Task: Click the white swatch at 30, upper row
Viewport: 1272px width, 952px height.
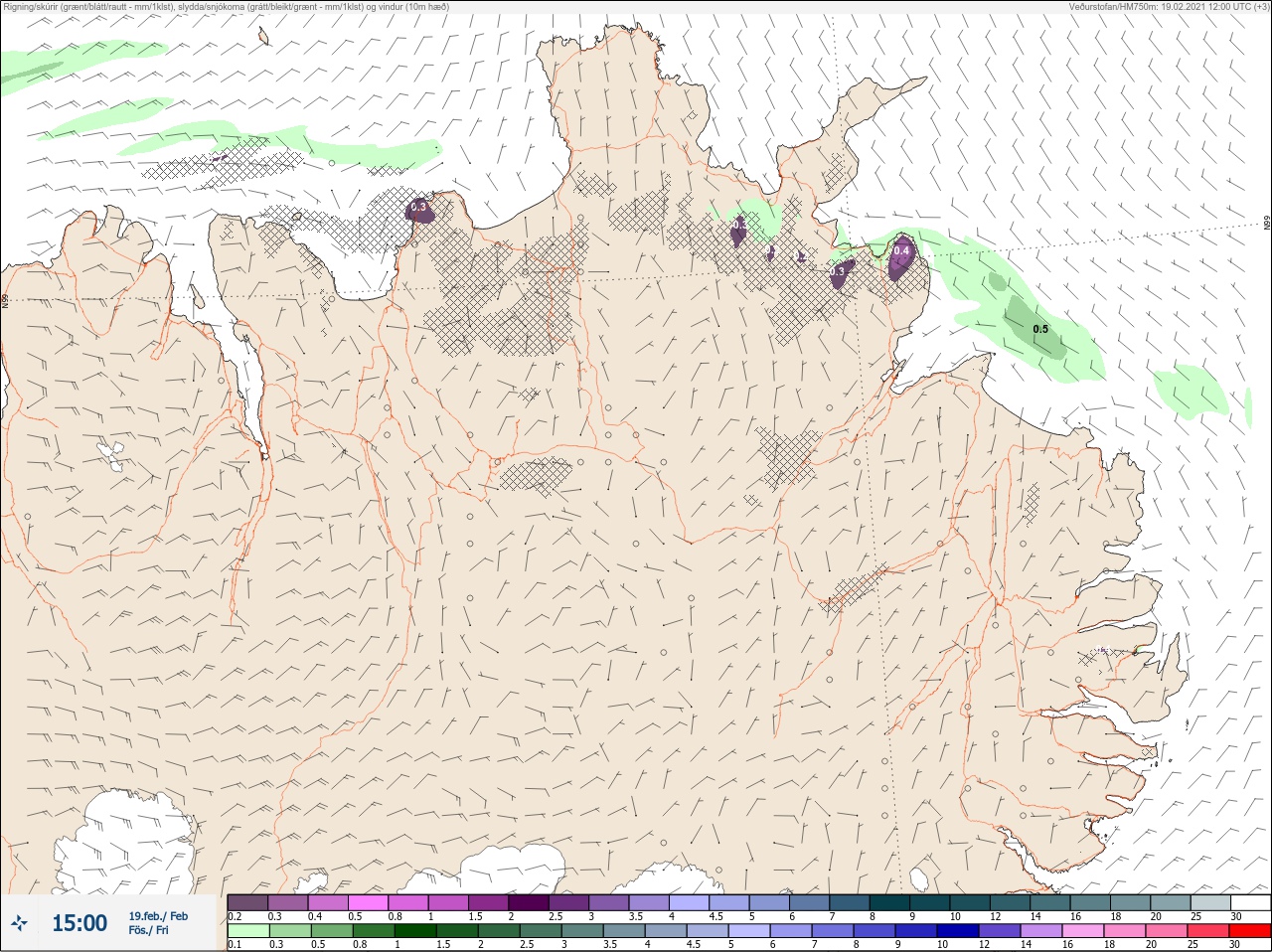Action: (x=1250, y=902)
